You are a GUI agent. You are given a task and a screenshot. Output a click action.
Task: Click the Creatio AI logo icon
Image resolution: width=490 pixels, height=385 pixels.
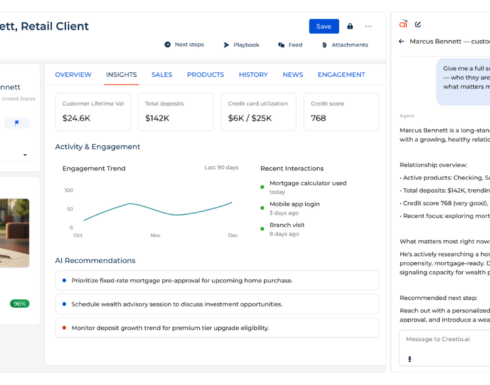pyautogui.click(x=403, y=24)
